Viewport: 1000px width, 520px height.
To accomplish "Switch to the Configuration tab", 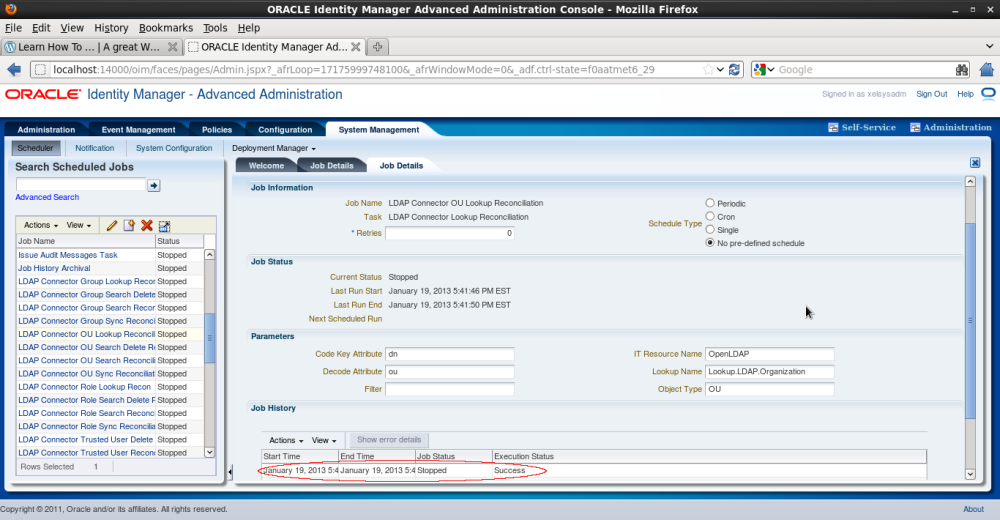I will (285, 130).
